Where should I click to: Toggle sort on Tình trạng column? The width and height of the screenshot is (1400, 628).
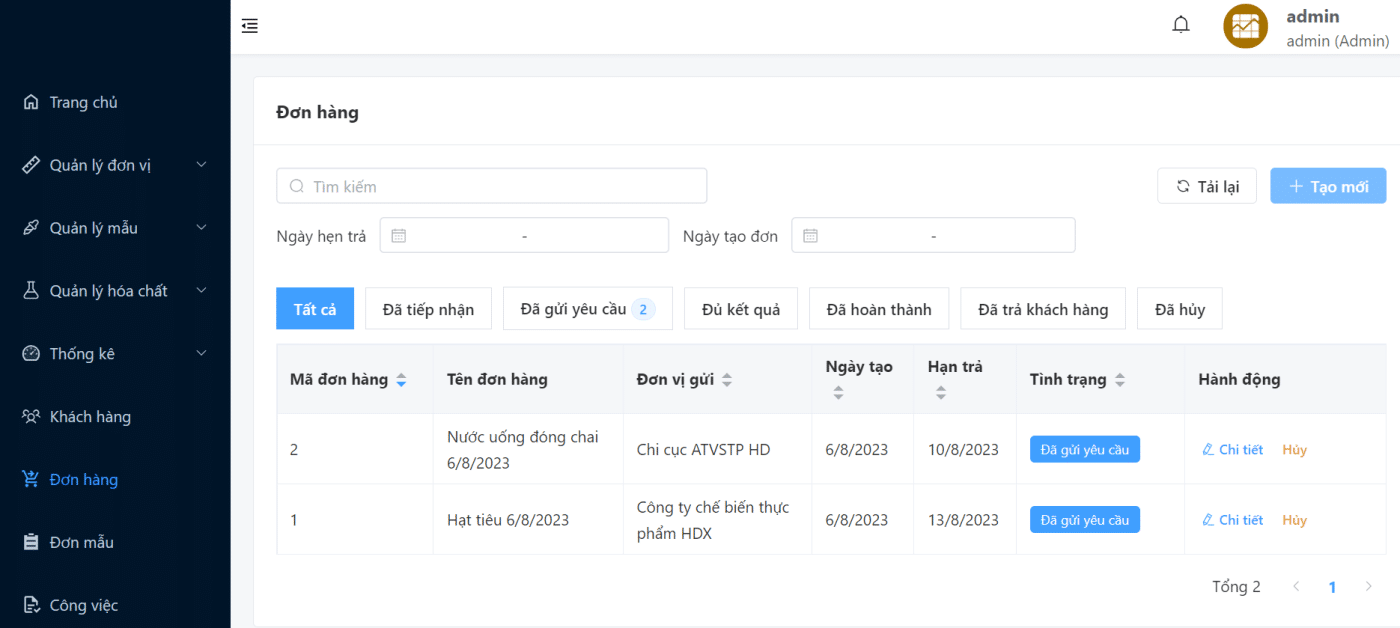[1120, 380]
